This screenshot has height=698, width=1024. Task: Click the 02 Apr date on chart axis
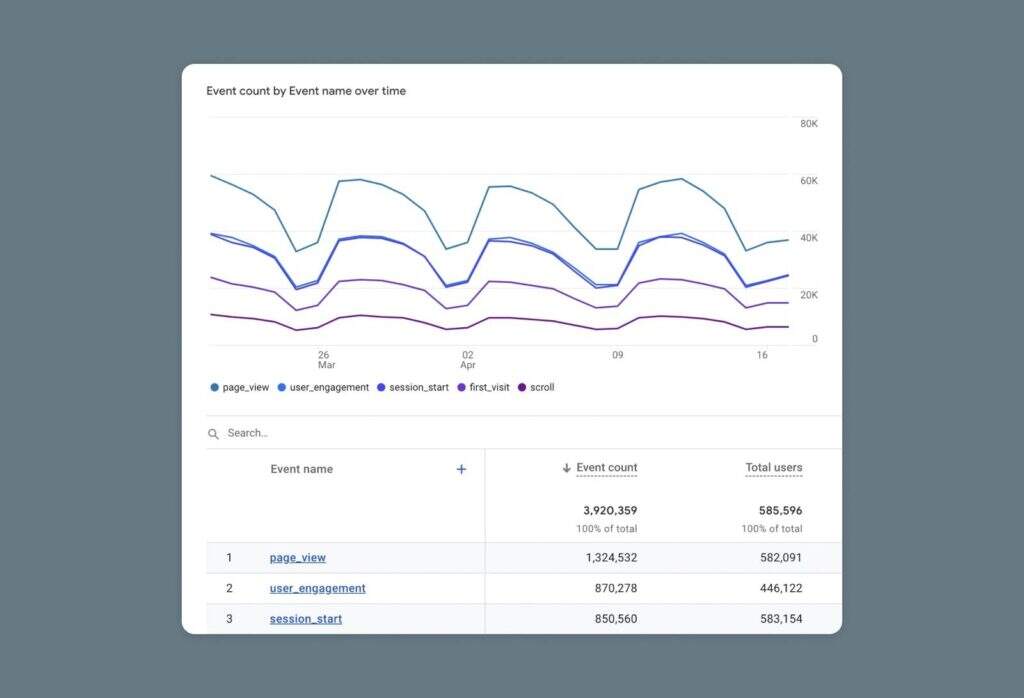coord(467,360)
